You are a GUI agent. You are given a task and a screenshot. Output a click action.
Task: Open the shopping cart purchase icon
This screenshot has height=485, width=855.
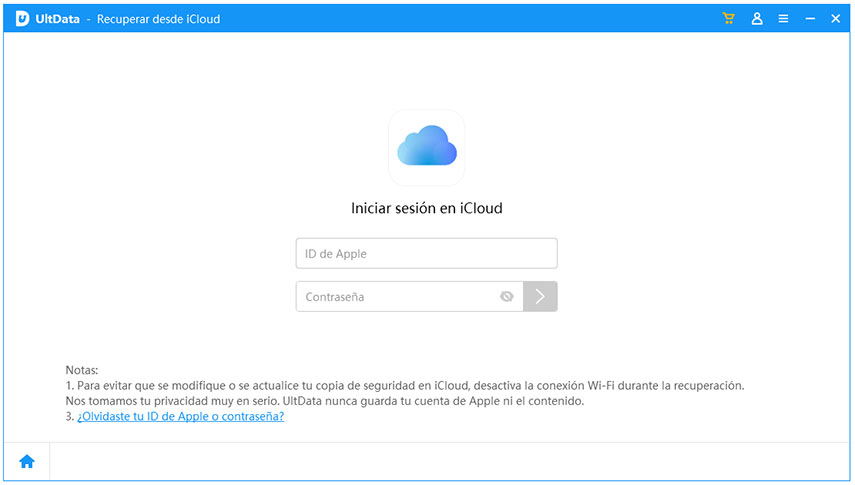point(729,19)
